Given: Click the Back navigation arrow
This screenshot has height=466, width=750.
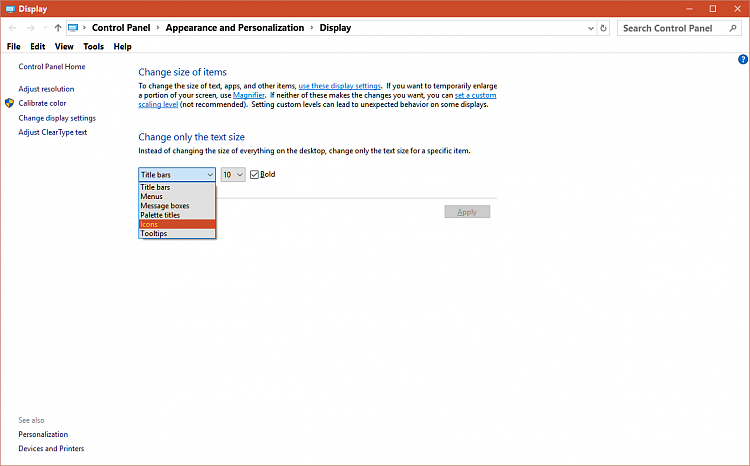Looking at the screenshot, I should tap(13, 28).
